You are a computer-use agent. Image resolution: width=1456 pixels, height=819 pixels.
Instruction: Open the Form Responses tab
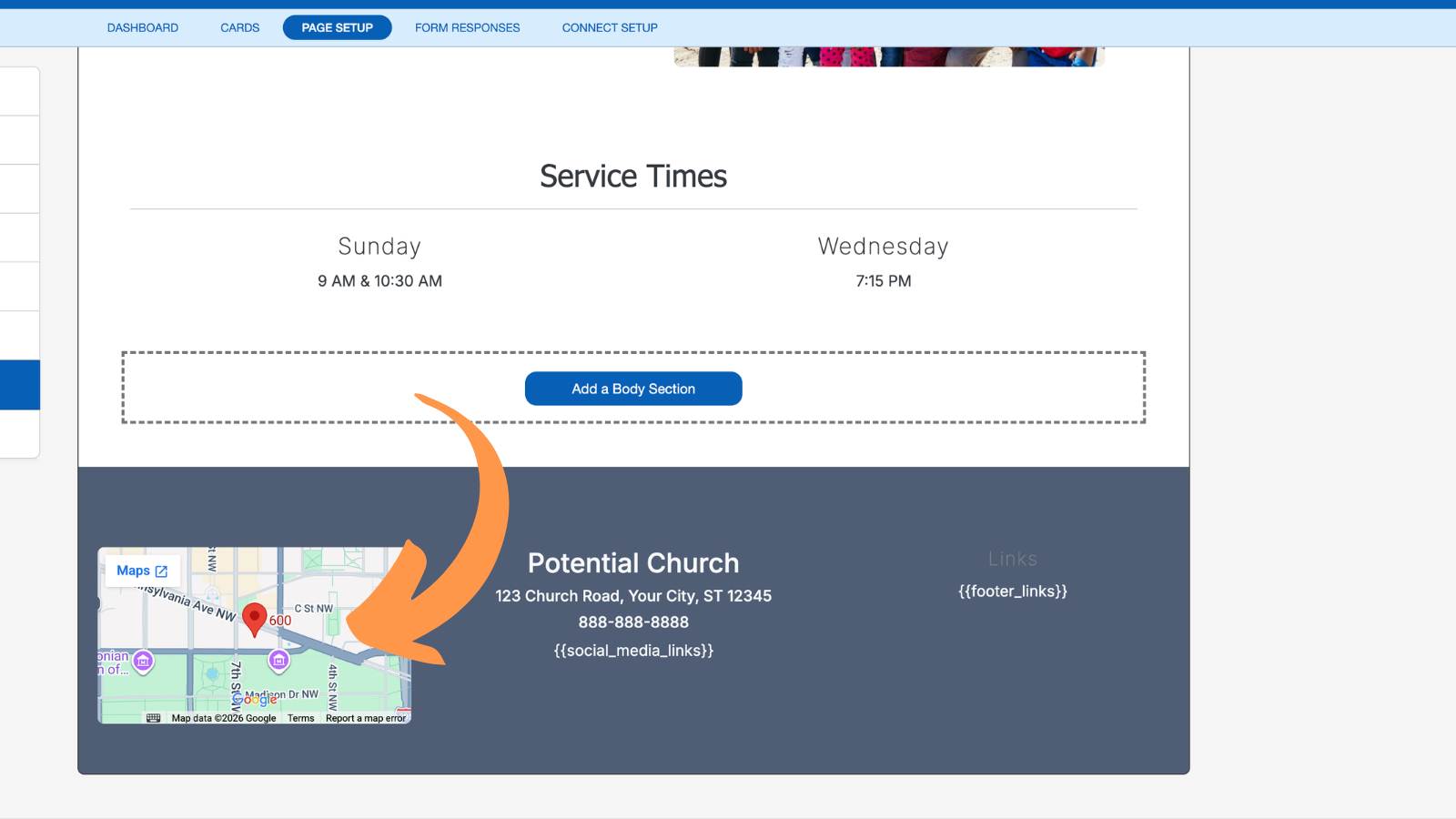(x=468, y=27)
